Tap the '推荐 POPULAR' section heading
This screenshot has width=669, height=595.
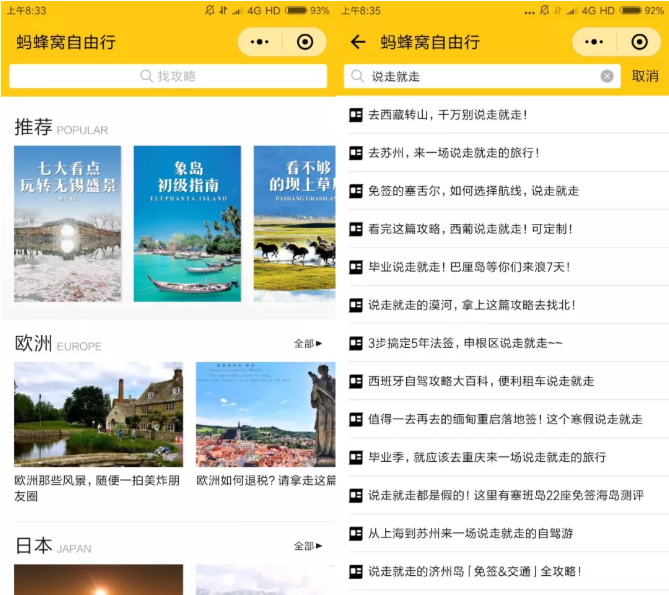tap(61, 127)
